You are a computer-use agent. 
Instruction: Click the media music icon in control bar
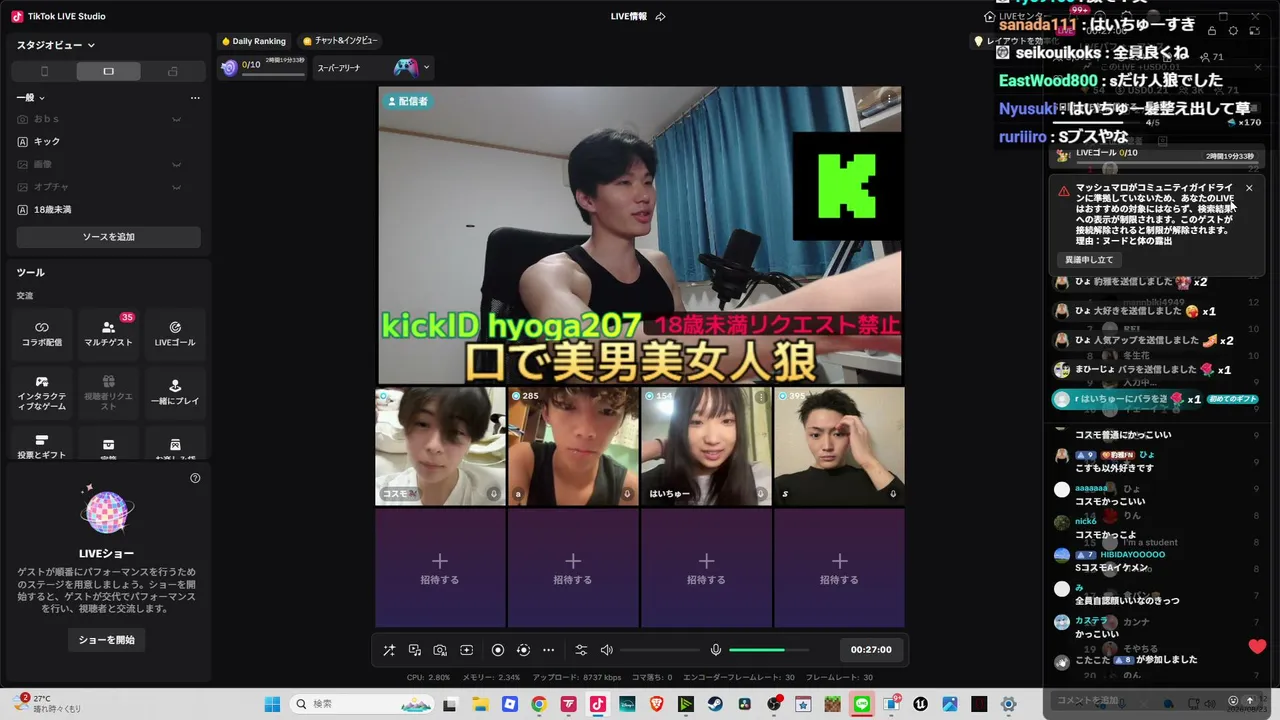point(415,650)
